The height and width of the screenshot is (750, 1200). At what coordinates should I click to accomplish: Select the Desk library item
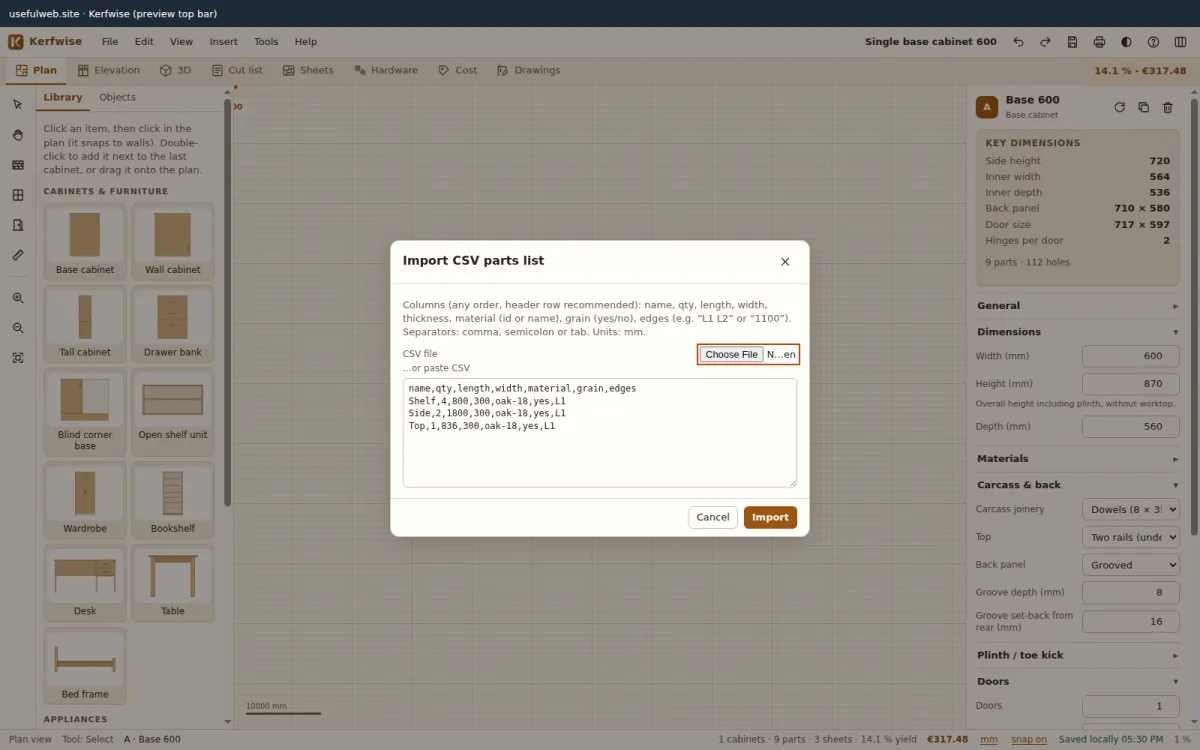(x=85, y=583)
